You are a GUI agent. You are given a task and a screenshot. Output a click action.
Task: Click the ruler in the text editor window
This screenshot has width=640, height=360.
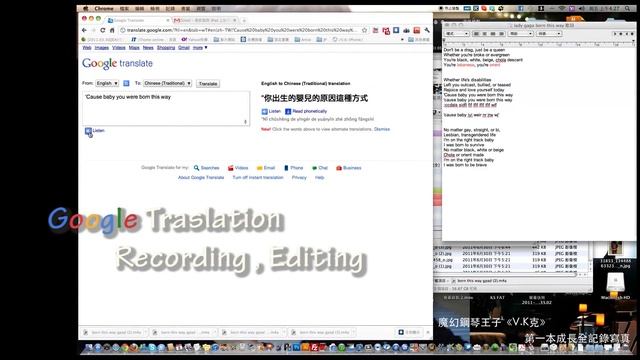[x=539, y=42]
